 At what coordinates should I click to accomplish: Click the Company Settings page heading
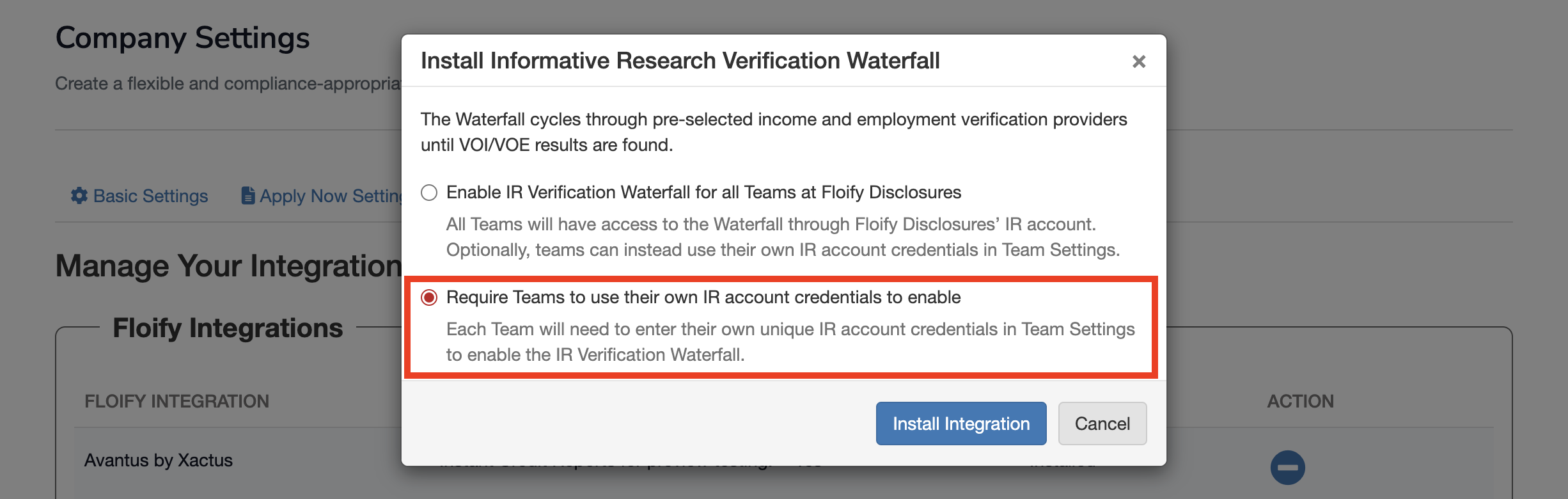(x=183, y=38)
